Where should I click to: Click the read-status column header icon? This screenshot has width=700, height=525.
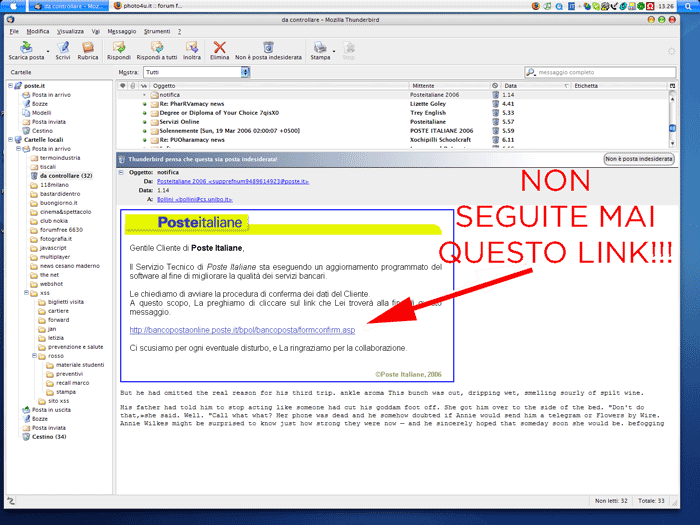pos(144,85)
